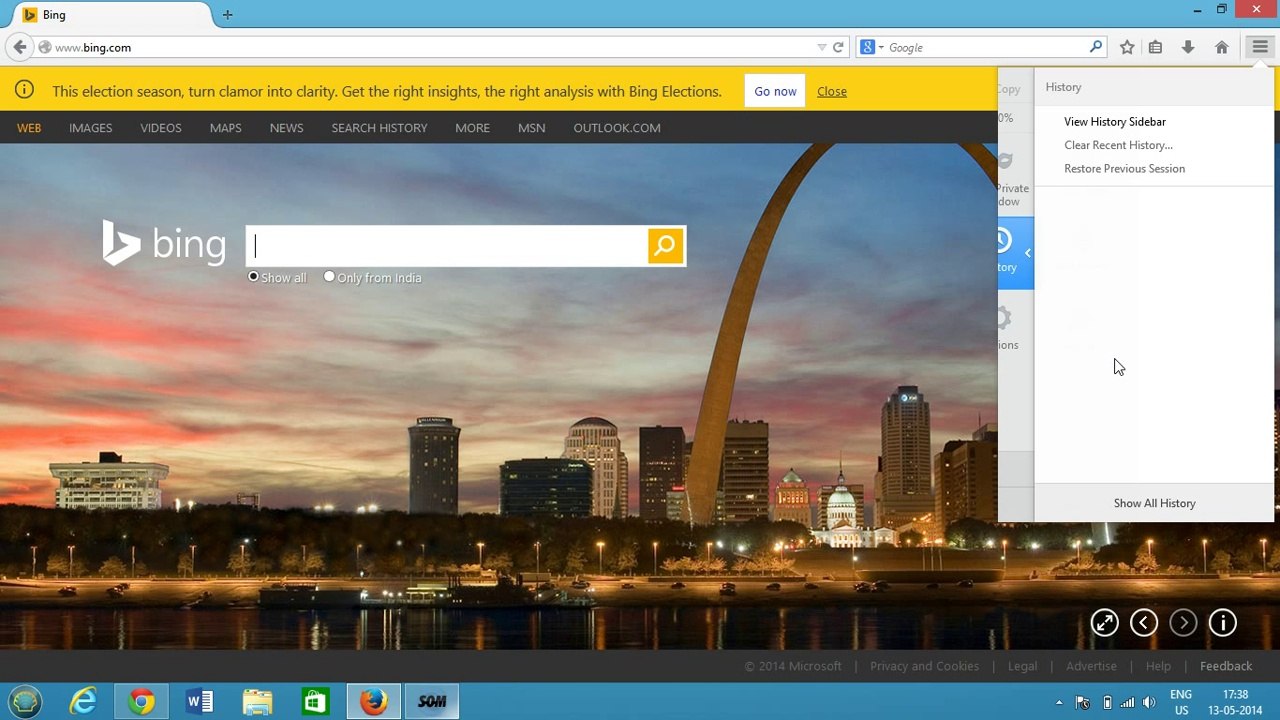Switch to the IMAGES tab on Bing
1280x720 pixels.
[x=90, y=128]
